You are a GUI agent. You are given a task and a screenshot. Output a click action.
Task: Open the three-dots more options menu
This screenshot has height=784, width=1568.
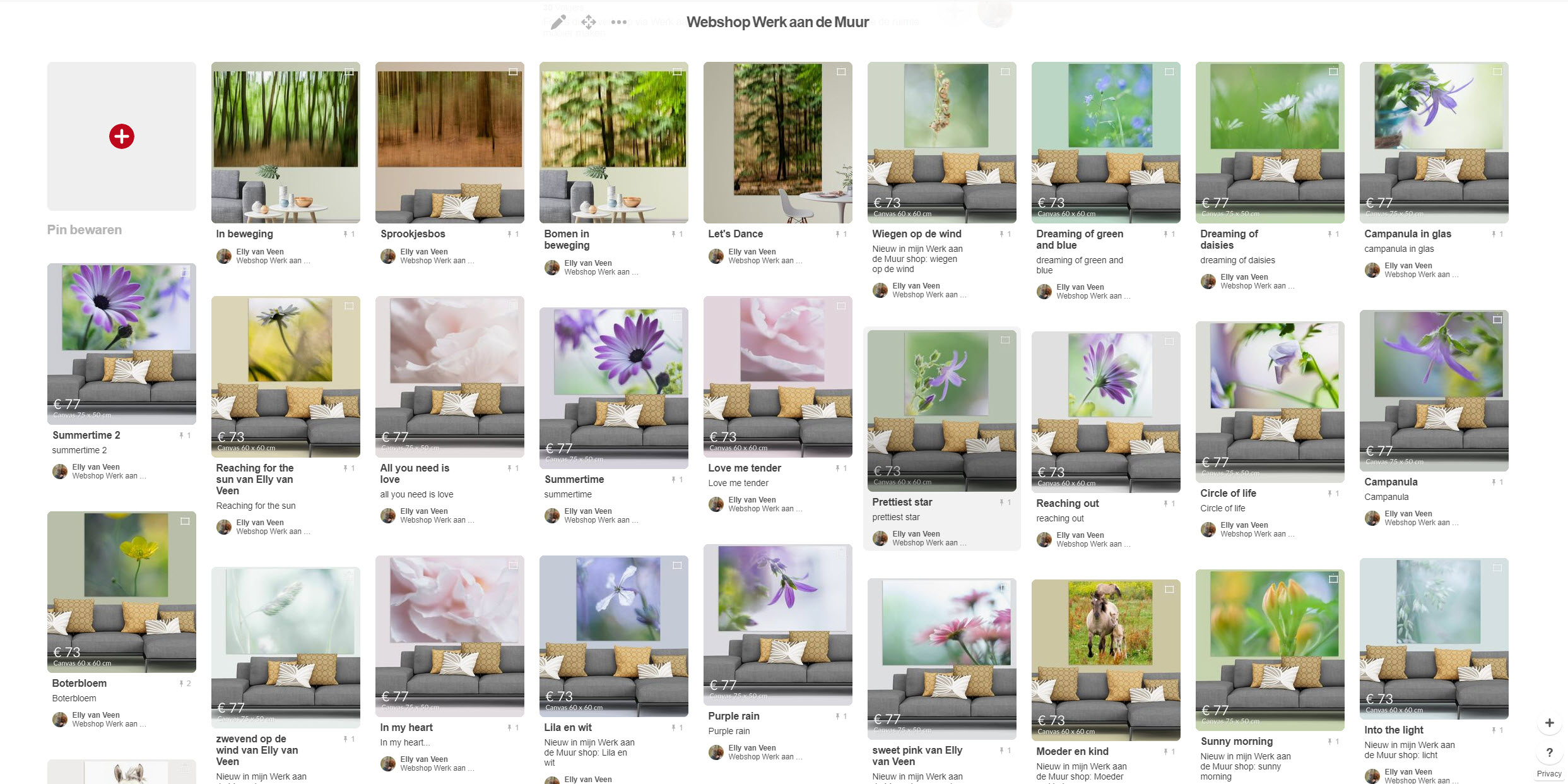tap(619, 22)
